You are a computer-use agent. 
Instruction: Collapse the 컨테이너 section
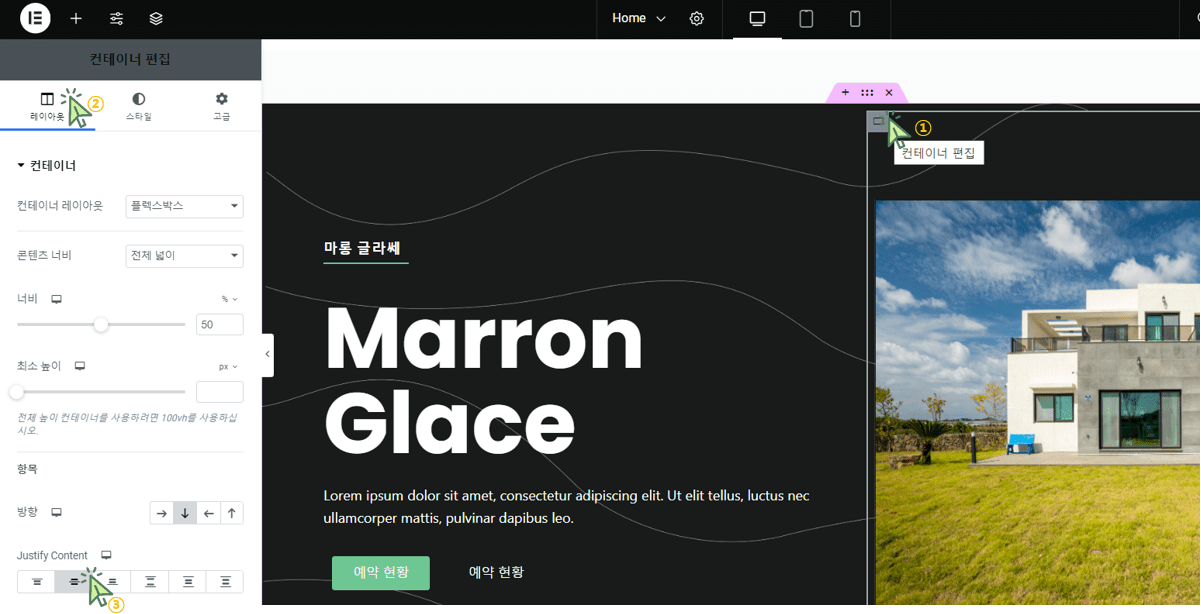coord(47,165)
